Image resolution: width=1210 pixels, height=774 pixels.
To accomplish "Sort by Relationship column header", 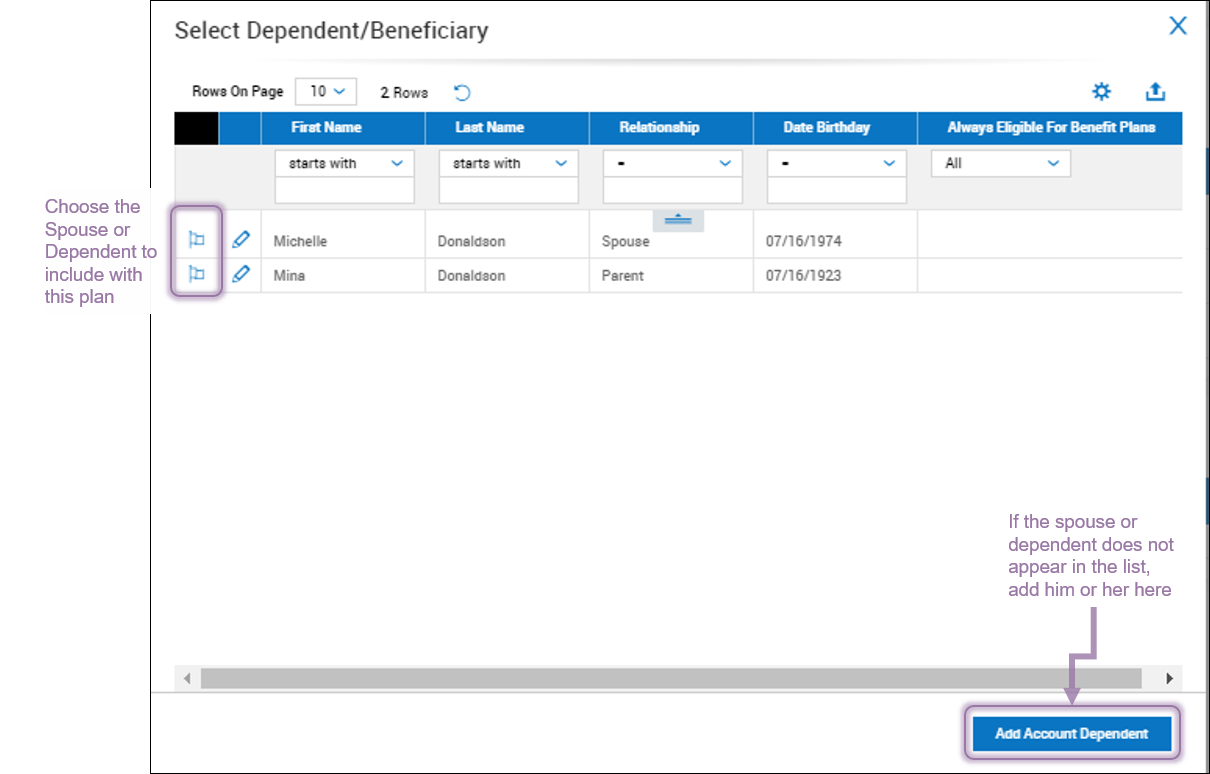I will [x=671, y=127].
